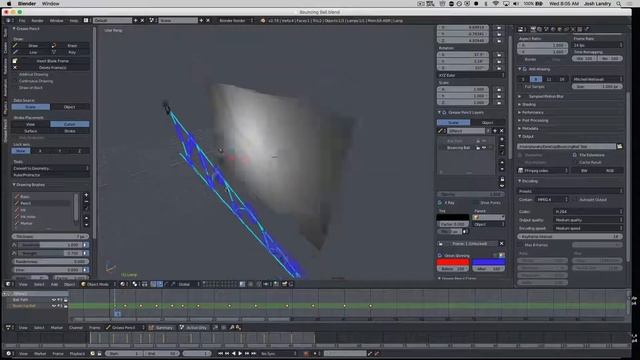
Task: Select the Ink noise brush
Action: 43,216
